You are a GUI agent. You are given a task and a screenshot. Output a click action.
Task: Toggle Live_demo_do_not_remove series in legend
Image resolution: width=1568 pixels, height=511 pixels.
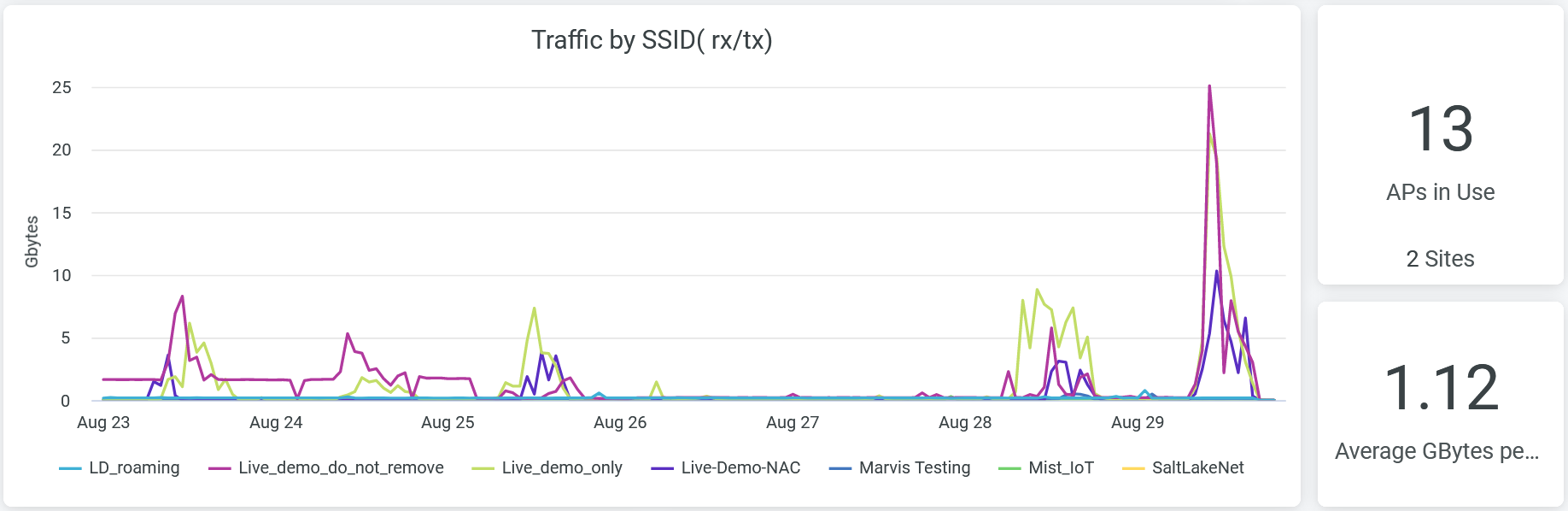pyautogui.click(x=341, y=467)
